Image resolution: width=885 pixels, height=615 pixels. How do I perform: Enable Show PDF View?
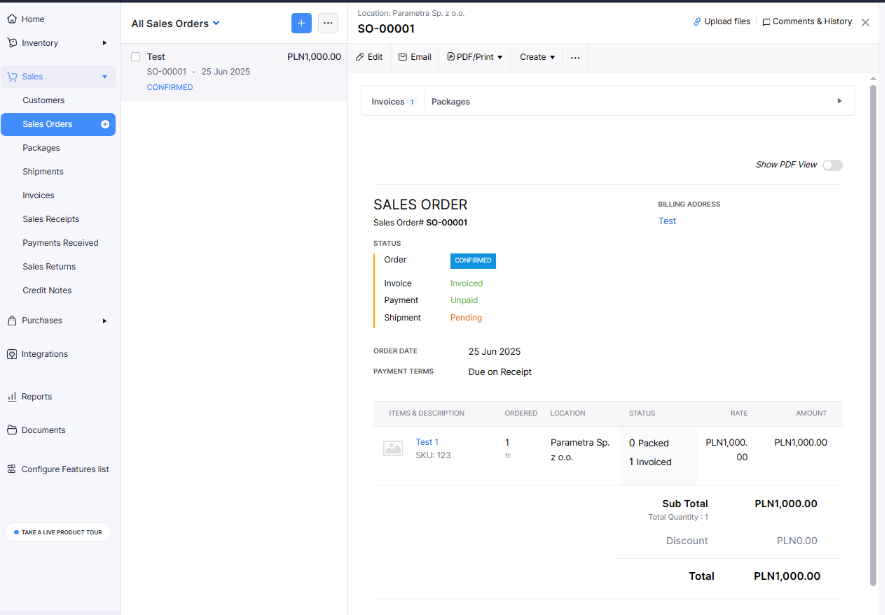pos(831,164)
